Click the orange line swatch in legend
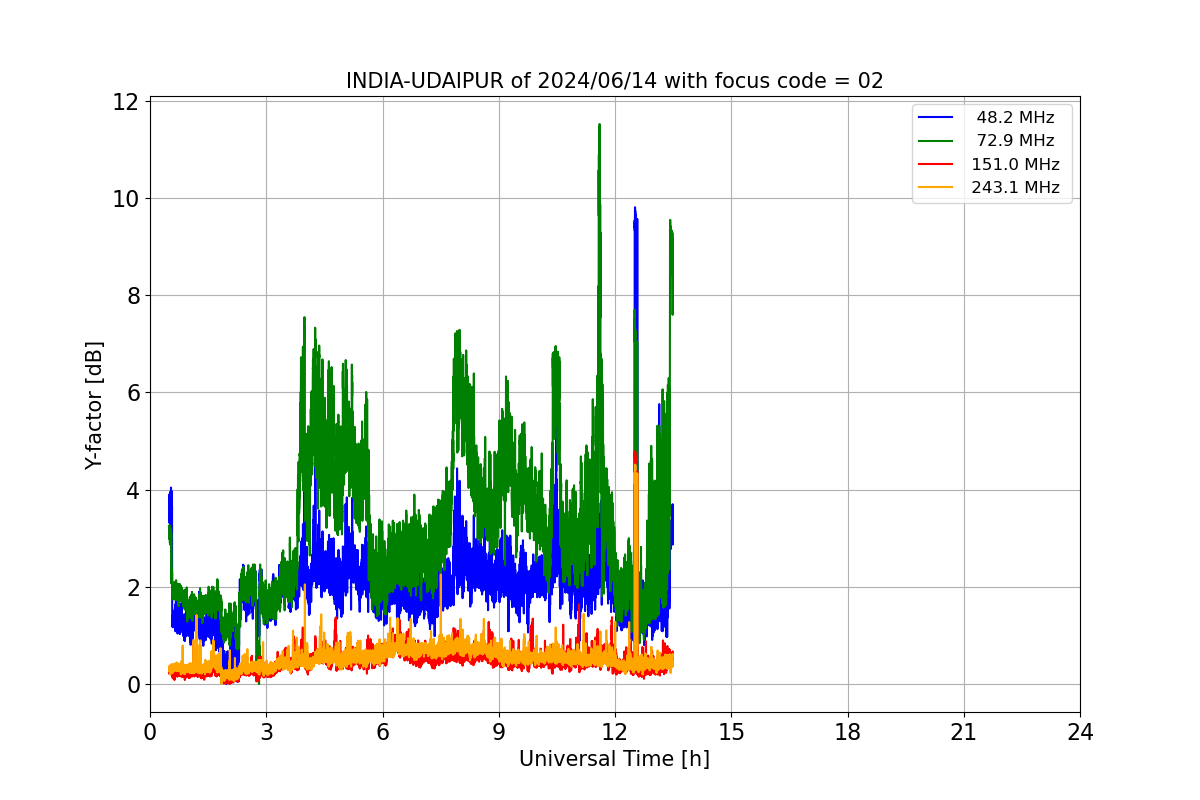 (936, 188)
